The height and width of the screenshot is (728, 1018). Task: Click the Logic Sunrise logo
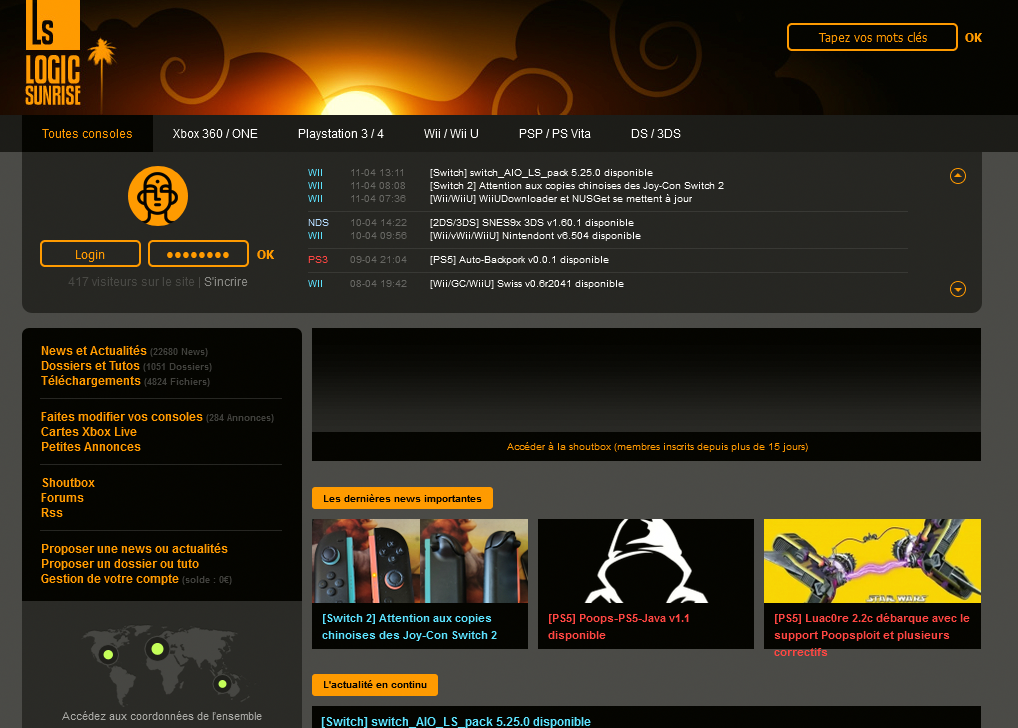click(x=53, y=55)
